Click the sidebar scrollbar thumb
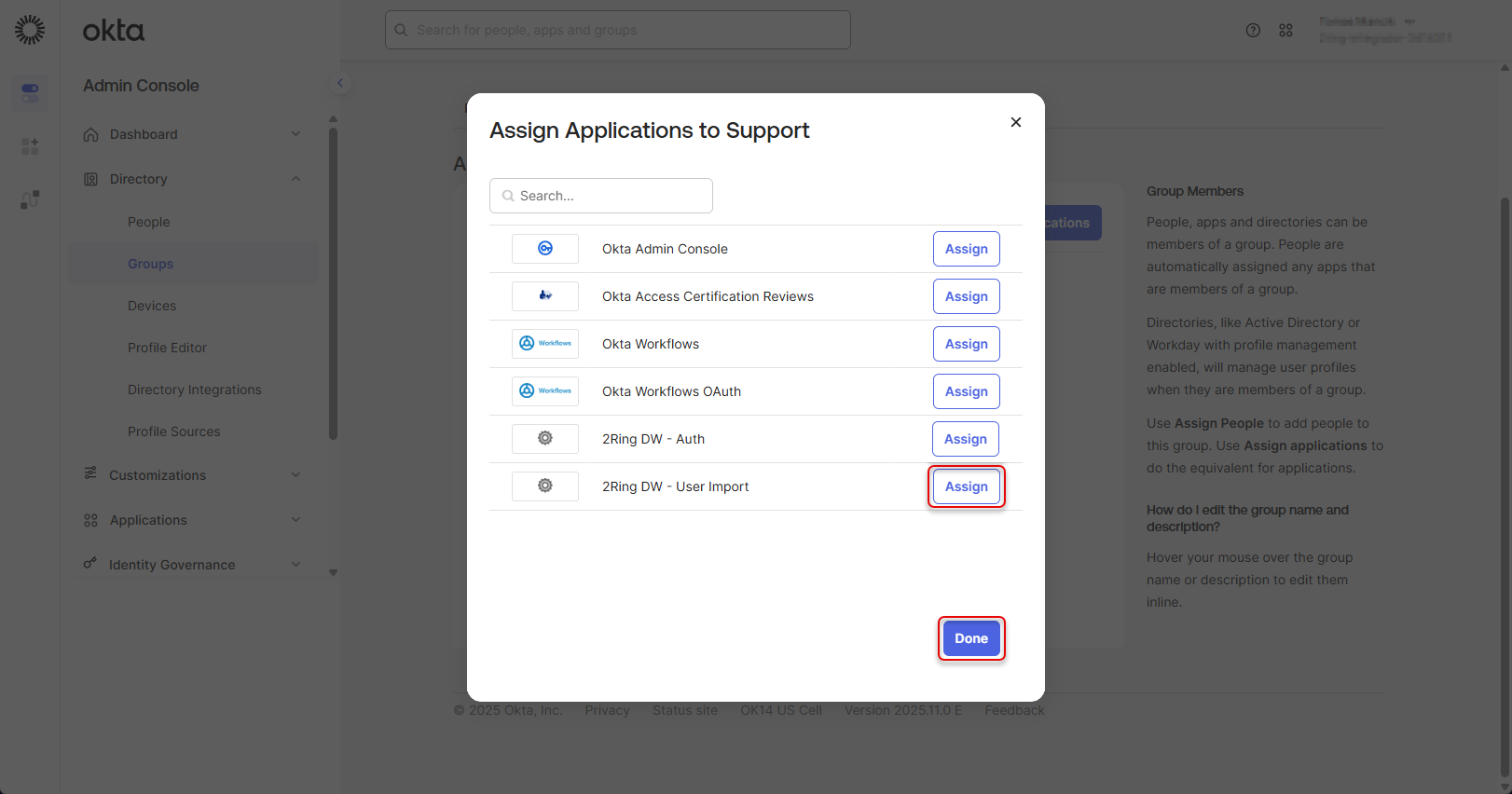 [x=333, y=283]
